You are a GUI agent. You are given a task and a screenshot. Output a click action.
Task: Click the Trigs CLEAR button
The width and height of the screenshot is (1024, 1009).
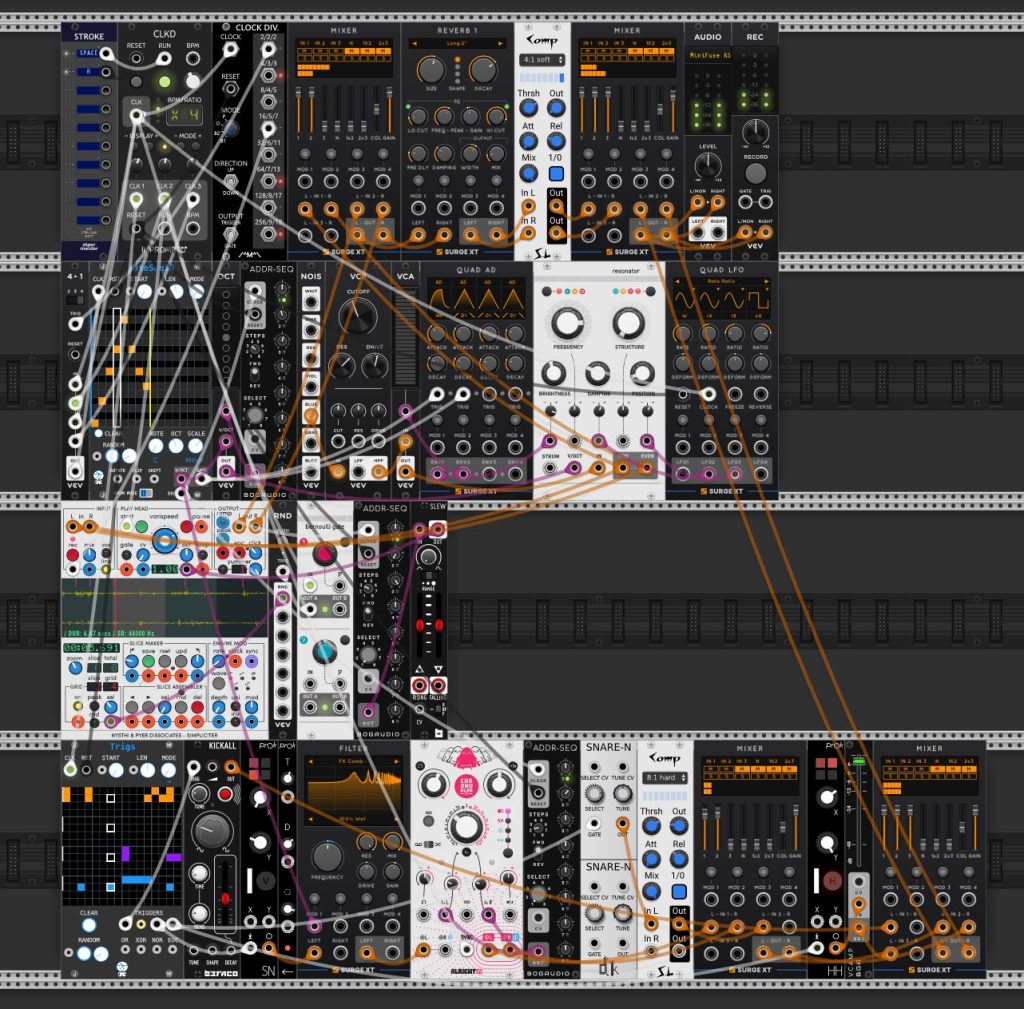click(89, 925)
